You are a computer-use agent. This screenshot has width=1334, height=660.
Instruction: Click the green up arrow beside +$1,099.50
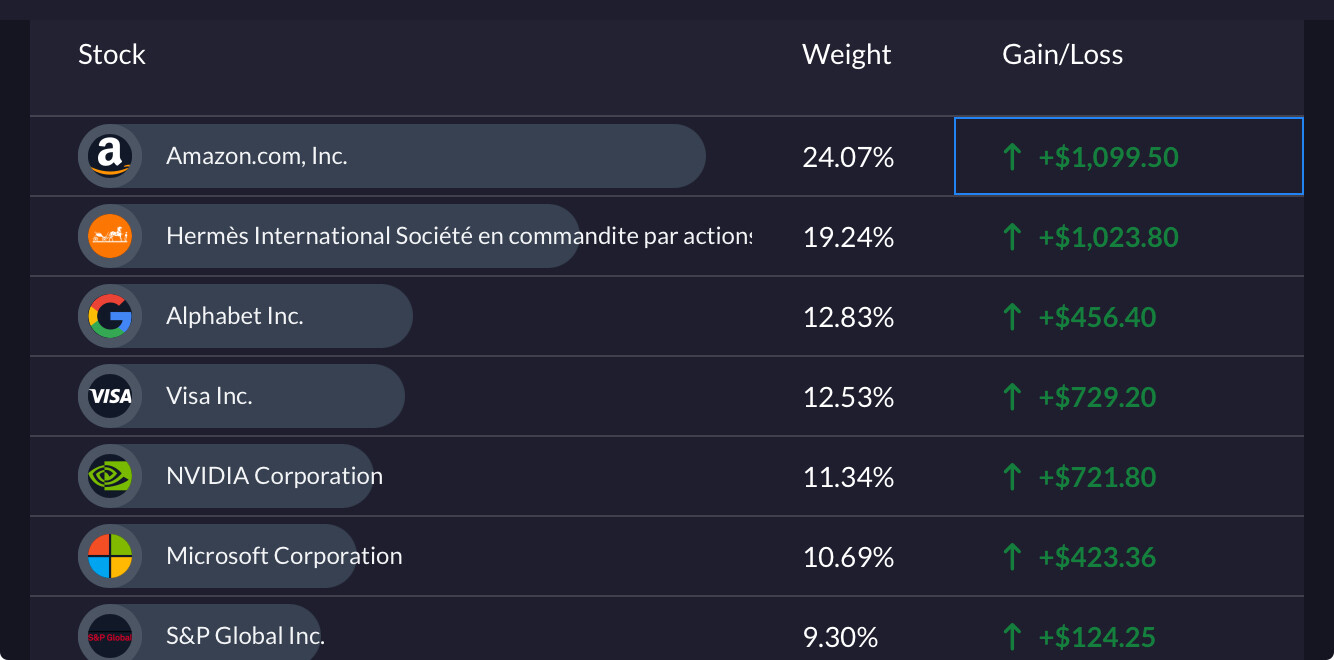1012,156
